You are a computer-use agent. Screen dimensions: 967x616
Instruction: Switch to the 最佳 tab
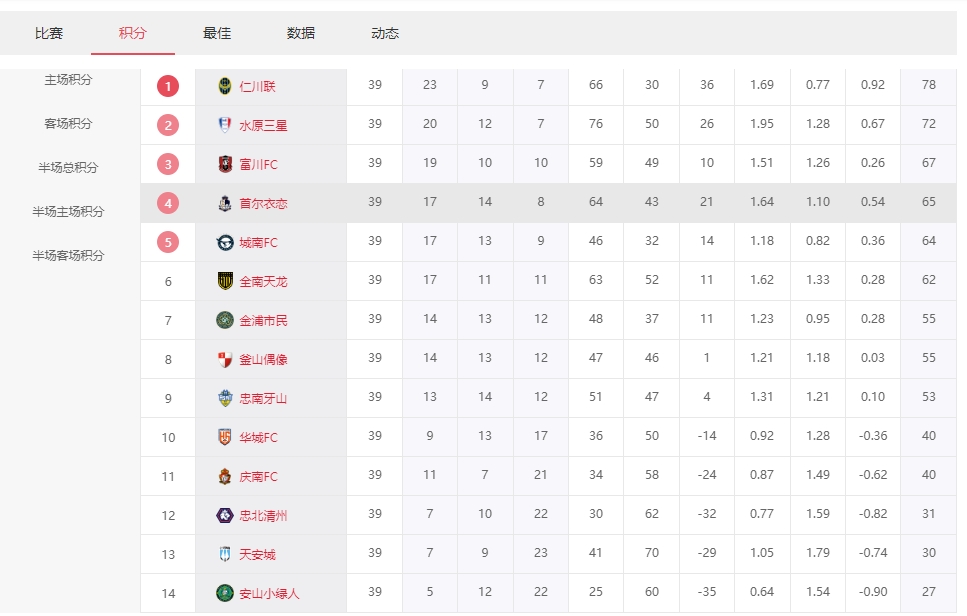click(217, 33)
